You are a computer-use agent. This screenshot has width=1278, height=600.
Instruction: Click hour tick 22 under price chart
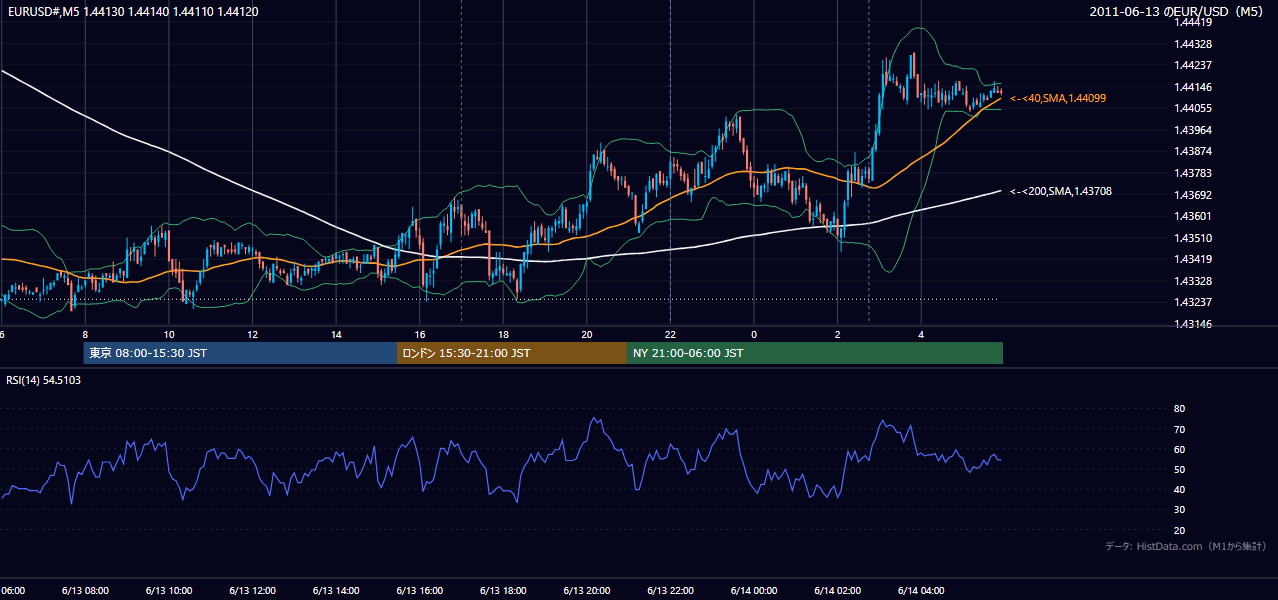pos(670,334)
